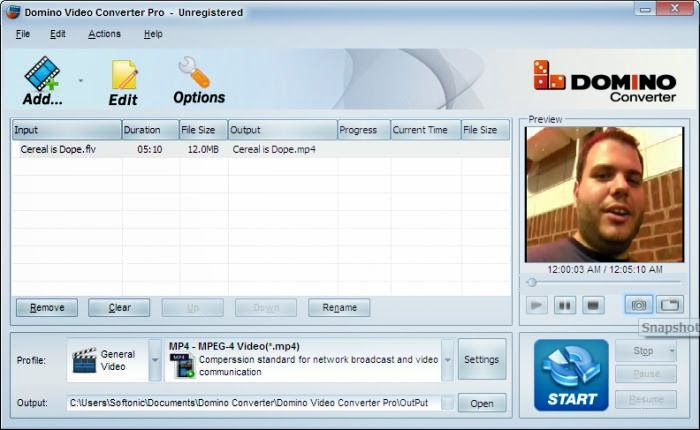Open the Edit menu
Image resolution: width=700 pixels, height=430 pixels.
(x=58, y=34)
